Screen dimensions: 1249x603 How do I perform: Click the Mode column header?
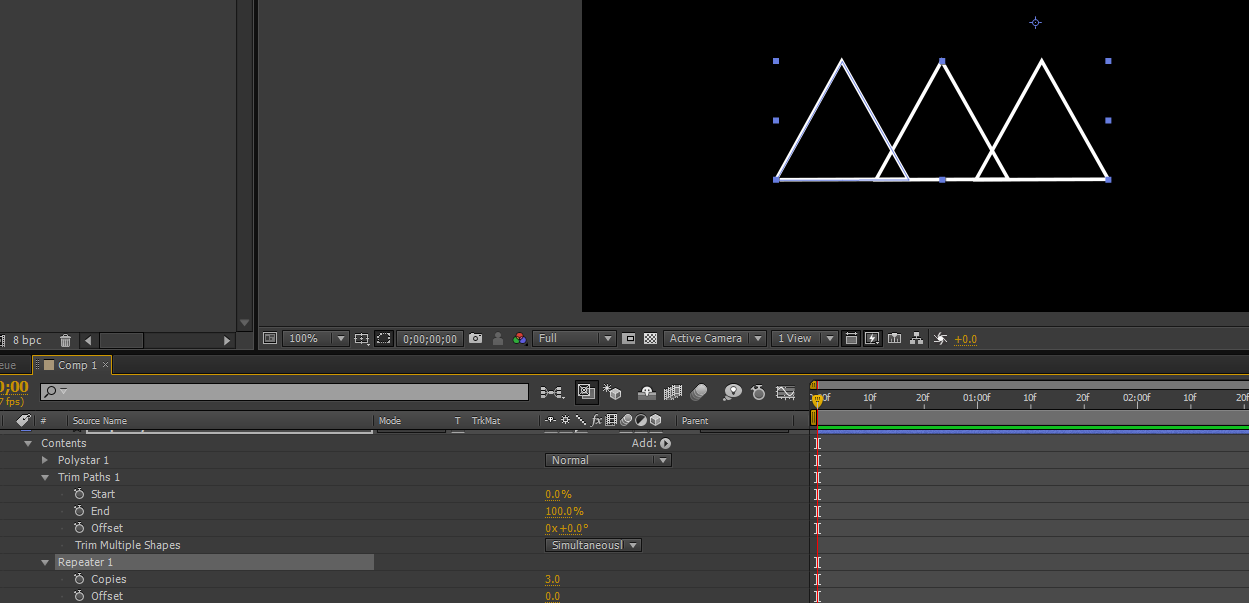tap(390, 421)
